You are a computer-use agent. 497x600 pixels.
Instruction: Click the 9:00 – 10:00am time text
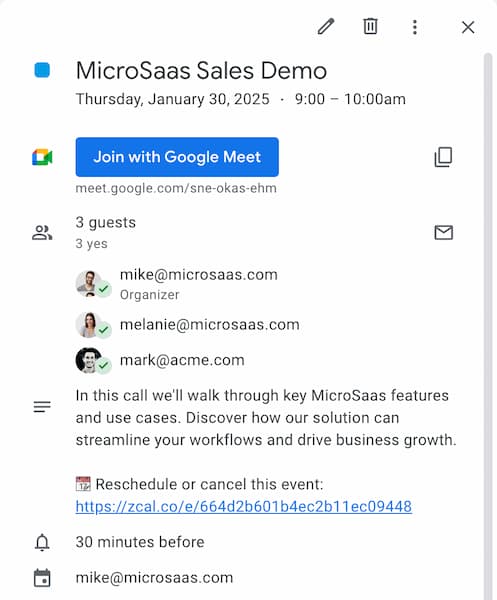point(350,99)
